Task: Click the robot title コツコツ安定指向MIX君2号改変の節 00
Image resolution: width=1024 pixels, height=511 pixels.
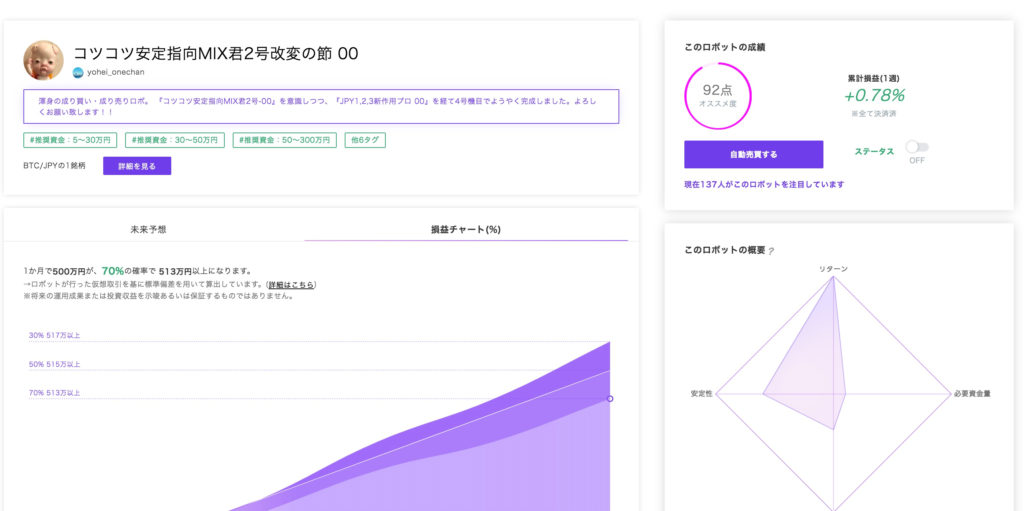Action: pyautogui.click(x=216, y=54)
